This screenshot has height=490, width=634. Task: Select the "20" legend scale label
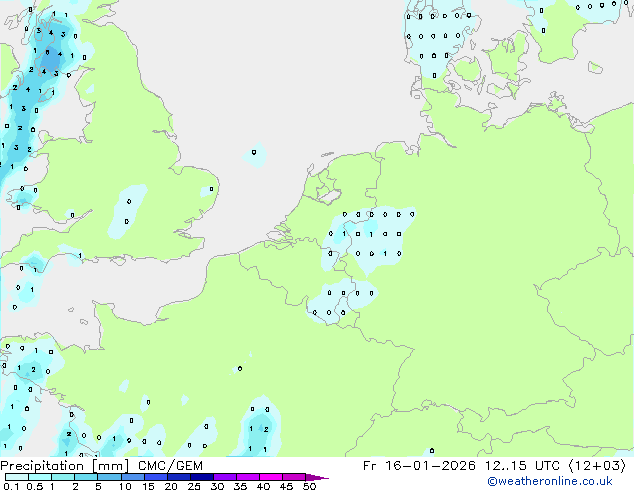coord(171,486)
